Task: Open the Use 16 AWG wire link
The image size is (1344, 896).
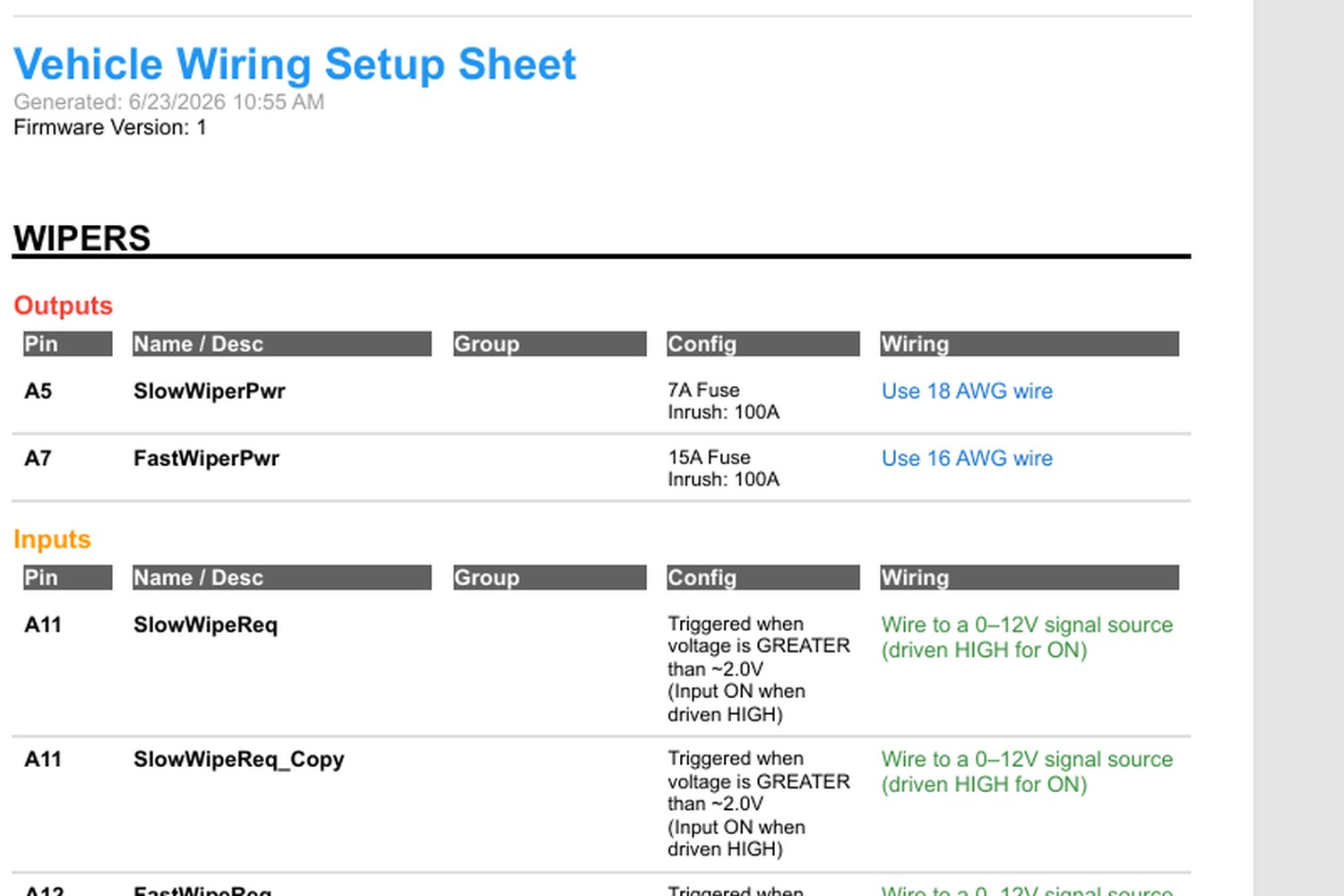Action: (967, 459)
